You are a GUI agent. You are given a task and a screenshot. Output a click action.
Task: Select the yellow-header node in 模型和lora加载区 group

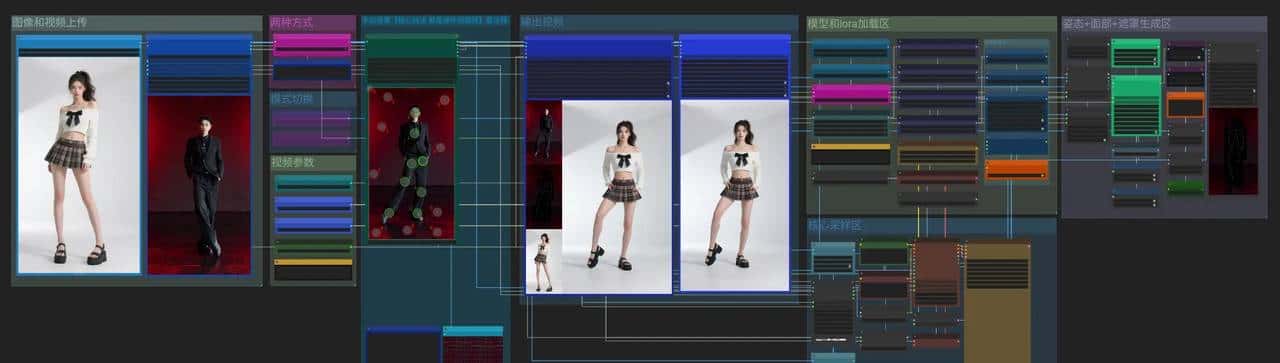[x=851, y=154]
